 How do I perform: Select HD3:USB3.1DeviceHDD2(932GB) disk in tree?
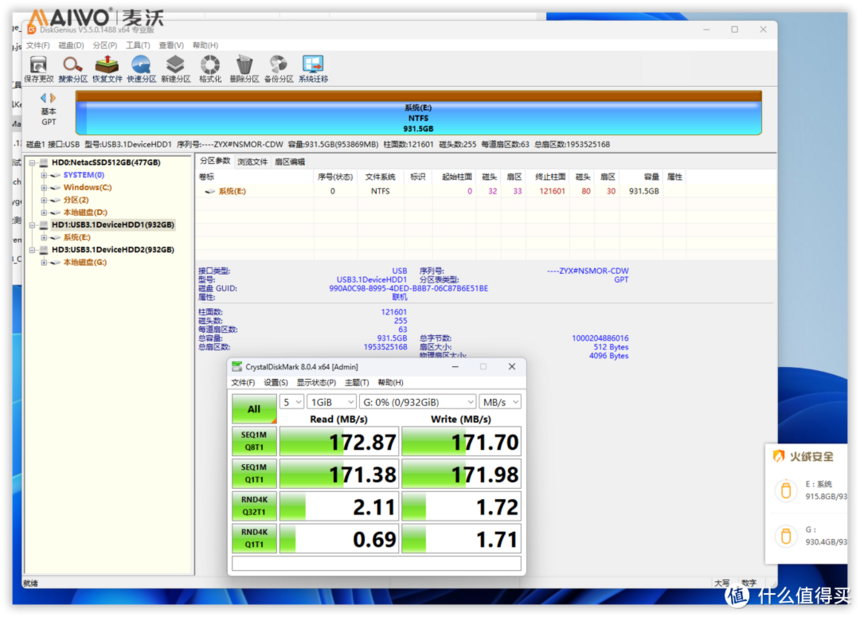(x=113, y=250)
